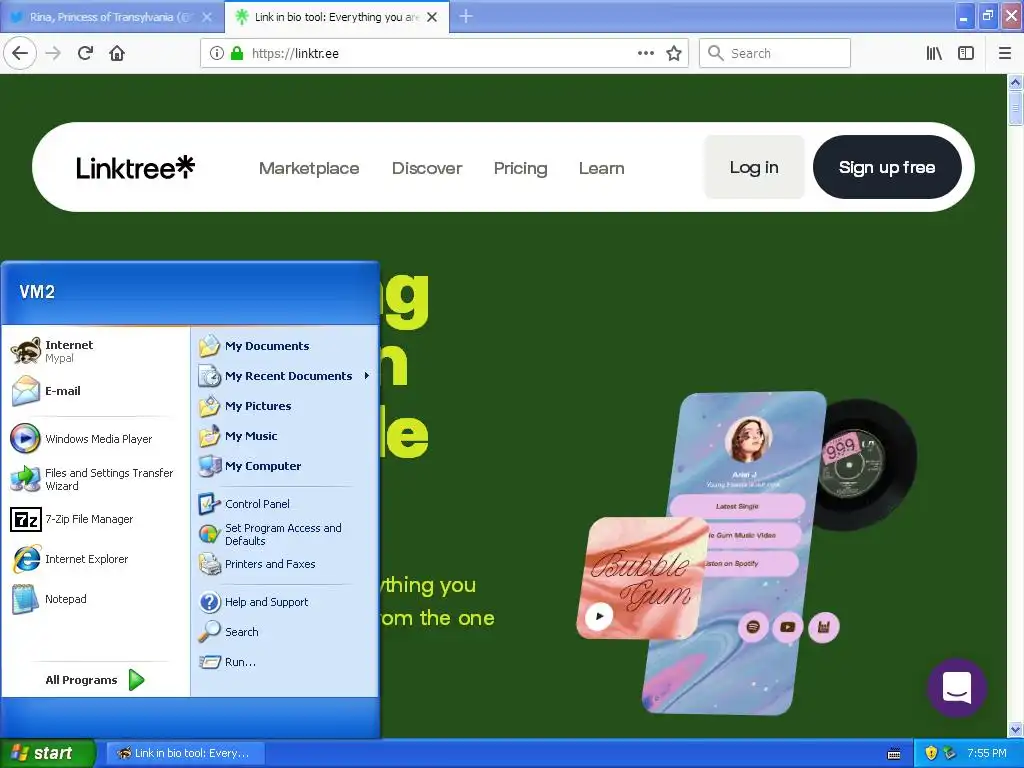Click the page scrollbar down arrow
Image resolution: width=1024 pixels, height=768 pixels.
1015,729
